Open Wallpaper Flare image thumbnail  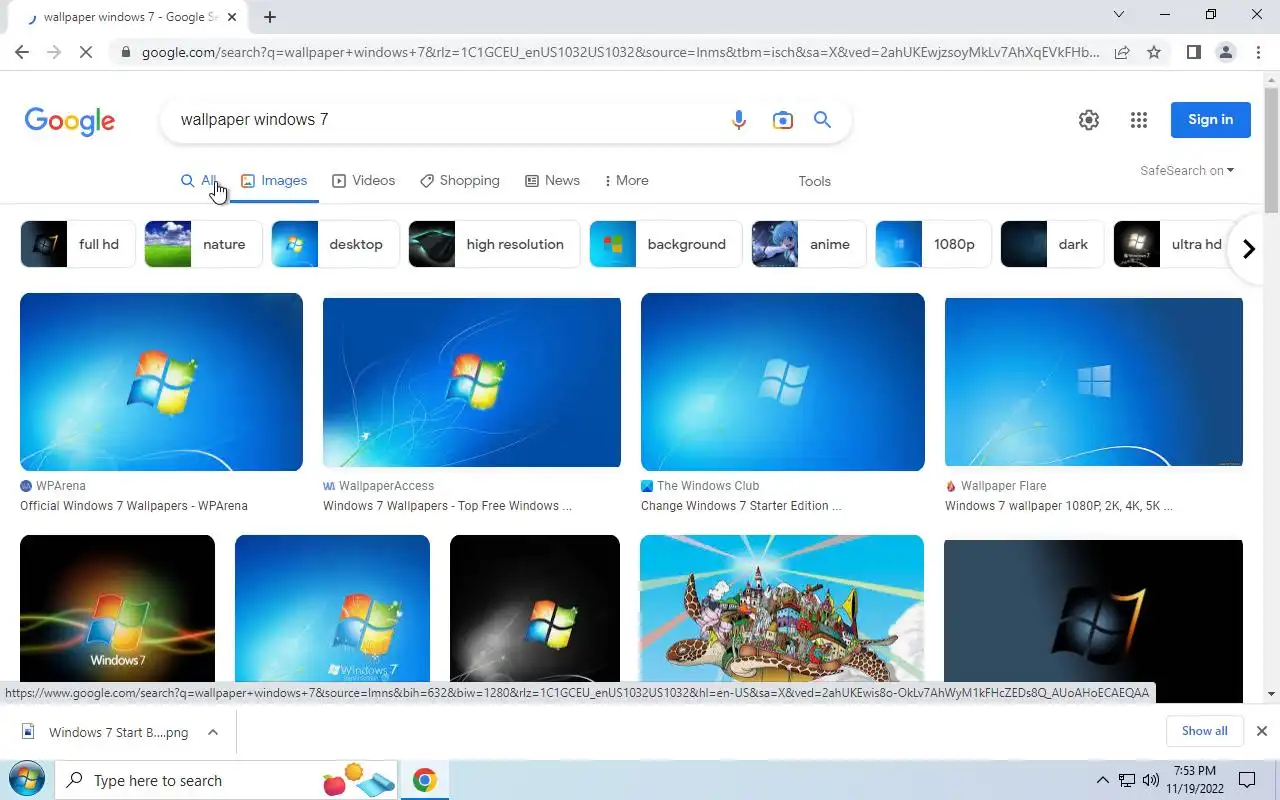(1094, 382)
